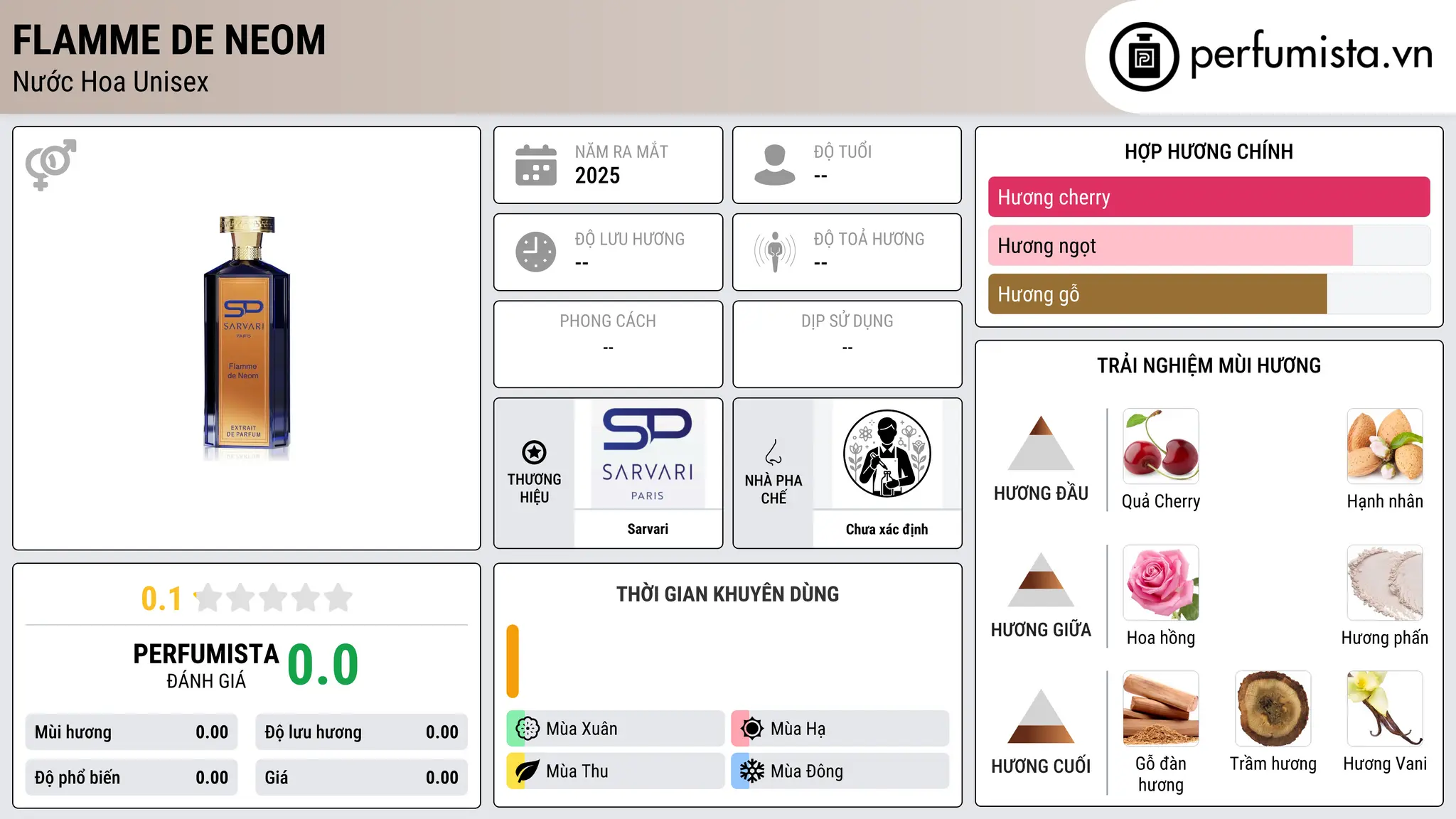Open the Trầm hương note image
The height and width of the screenshot is (819, 1456).
coord(1273,709)
